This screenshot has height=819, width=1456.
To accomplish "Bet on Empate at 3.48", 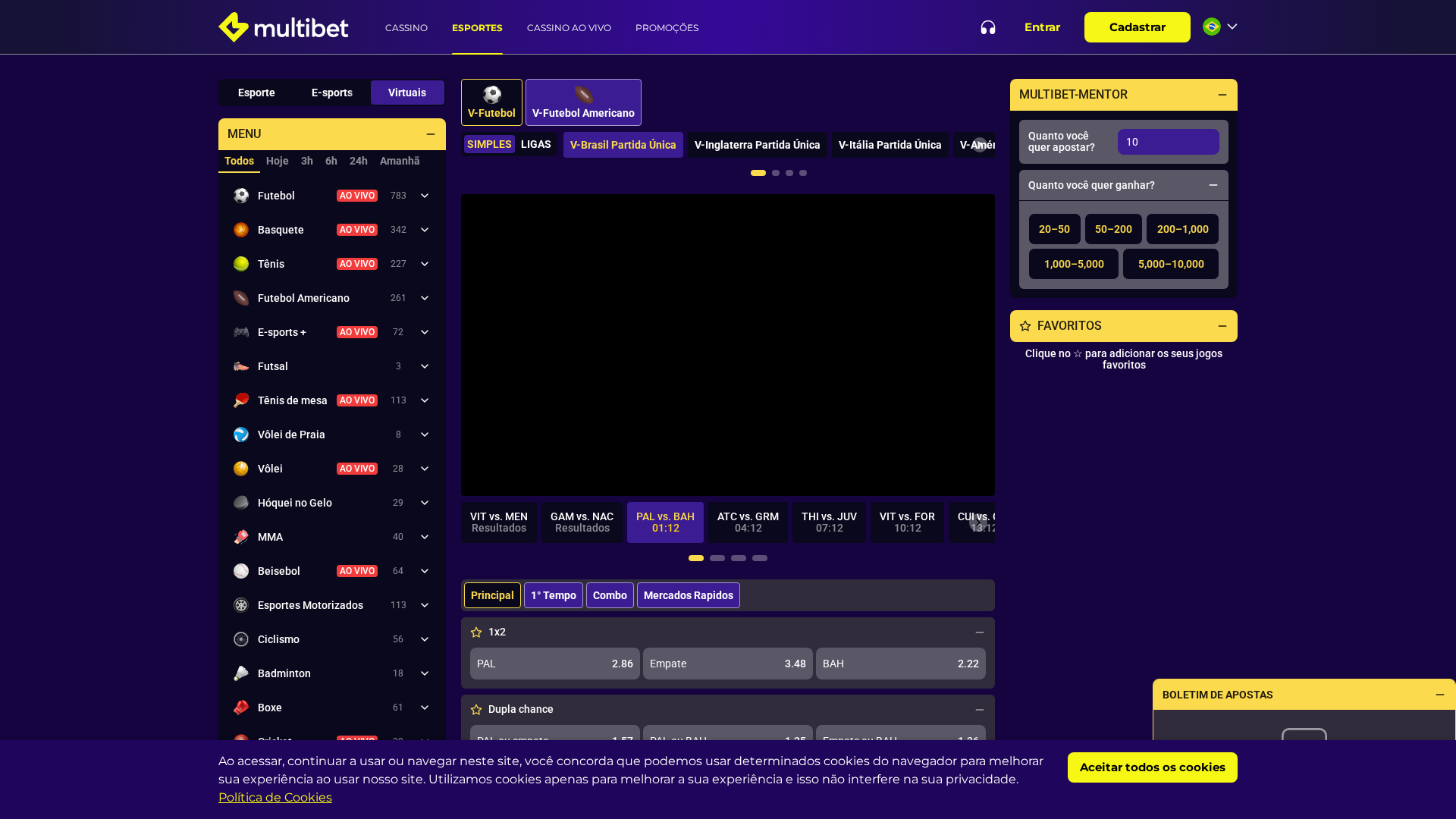I will tap(728, 664).
